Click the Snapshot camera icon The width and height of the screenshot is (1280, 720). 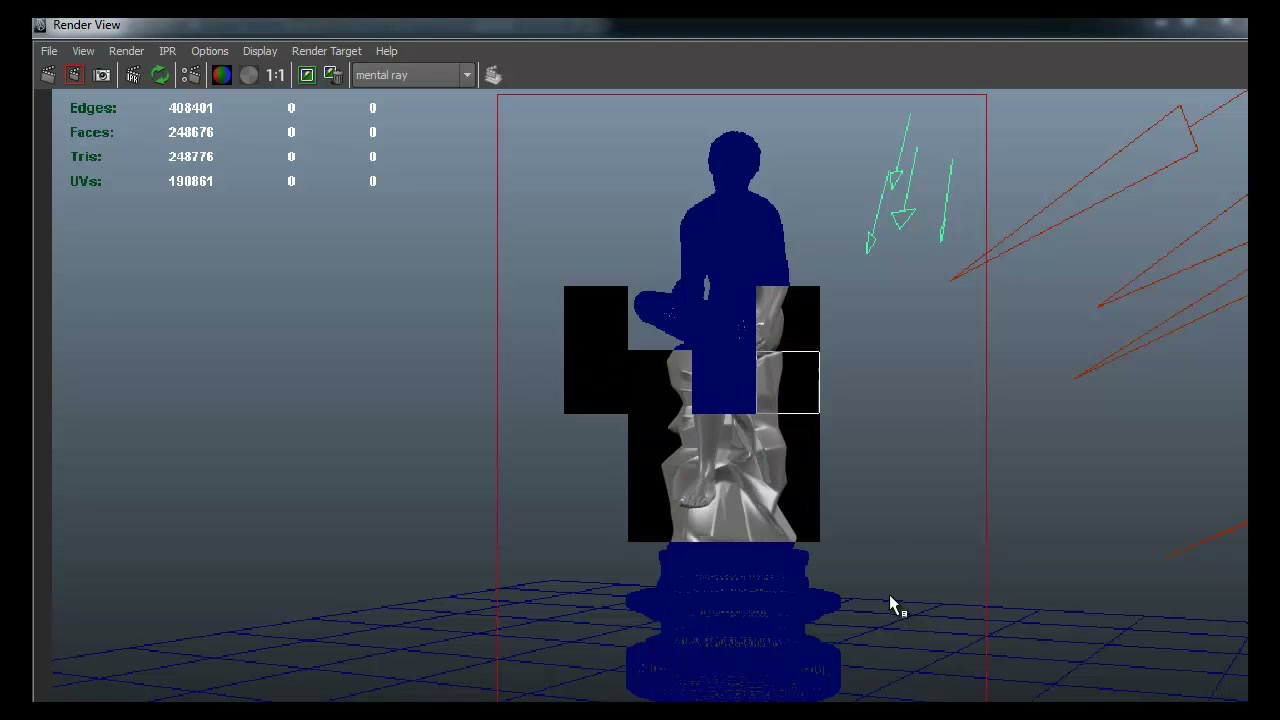click(x=102, y=75)
